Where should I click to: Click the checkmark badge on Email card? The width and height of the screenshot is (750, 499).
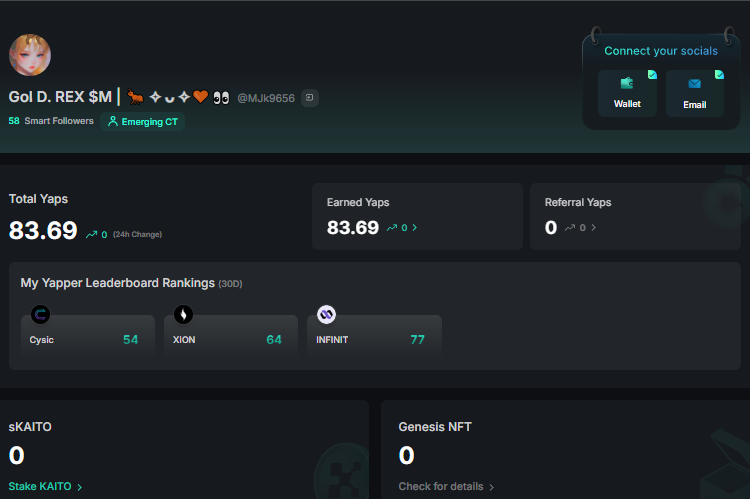tap(719, 75)
